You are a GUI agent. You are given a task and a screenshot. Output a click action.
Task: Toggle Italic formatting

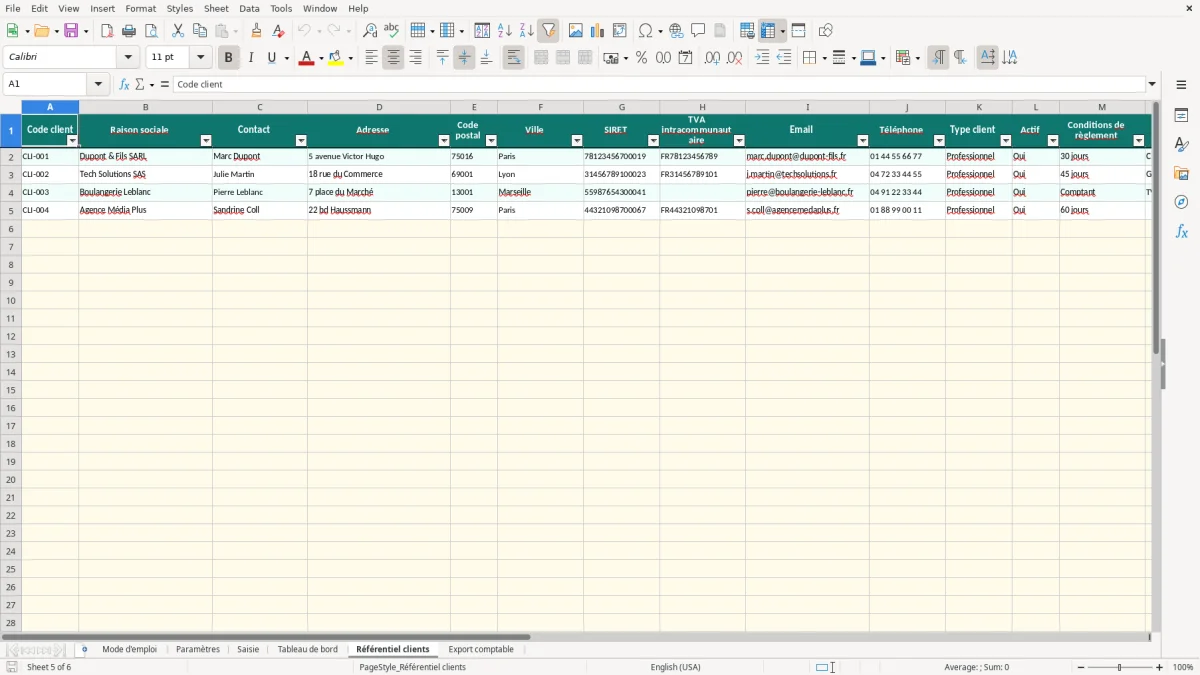click(250, 58)
